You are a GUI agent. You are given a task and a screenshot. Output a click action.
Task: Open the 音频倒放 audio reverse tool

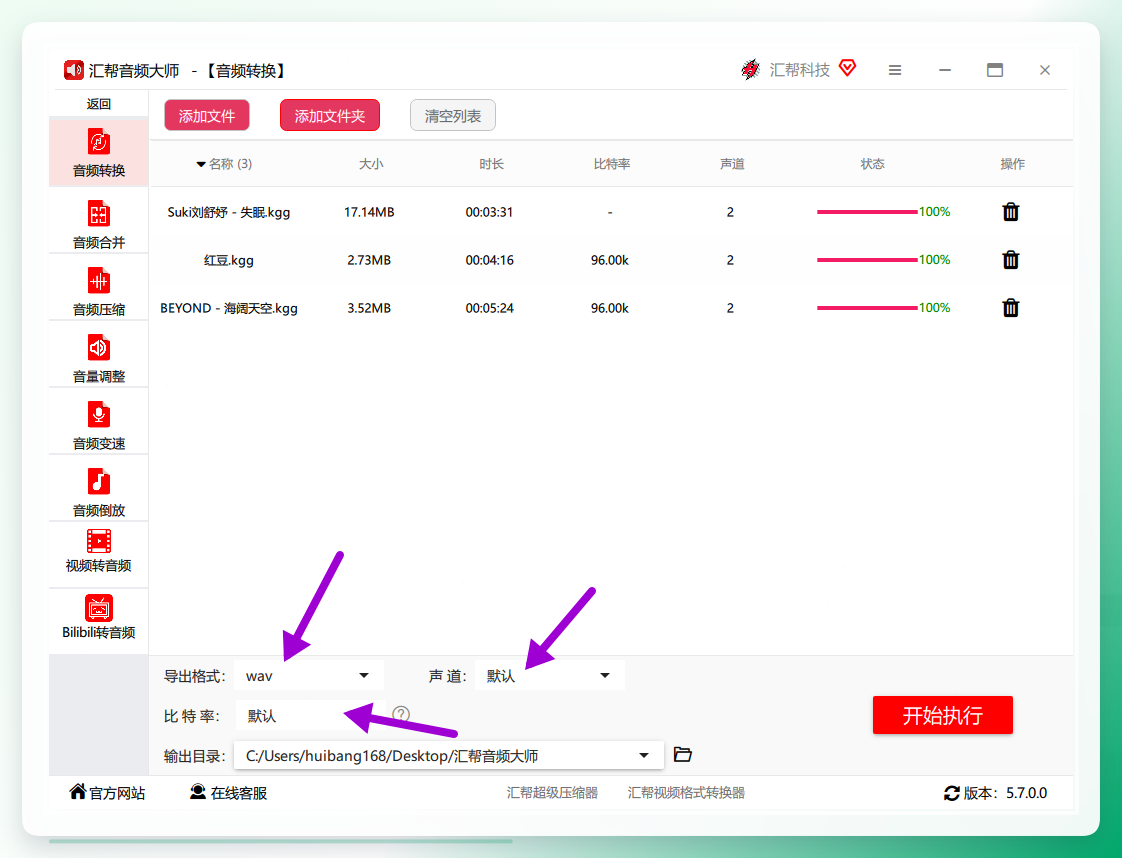click(x=99, y=492)
